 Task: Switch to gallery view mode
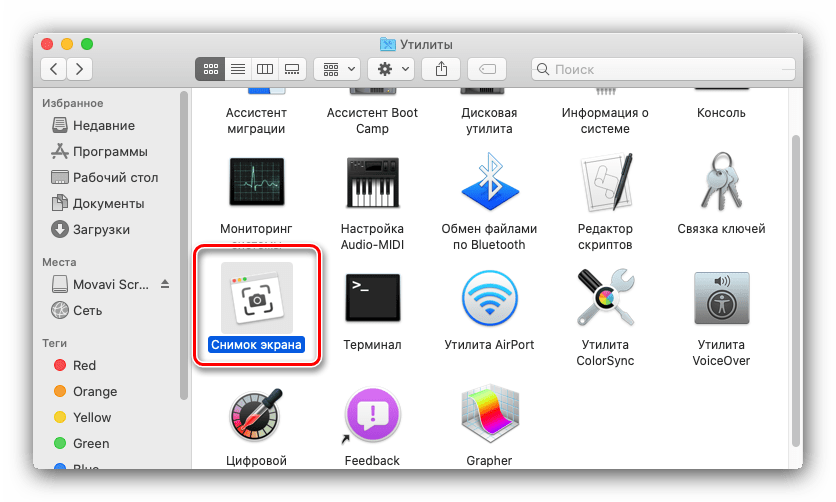click(x=292, y=69)
